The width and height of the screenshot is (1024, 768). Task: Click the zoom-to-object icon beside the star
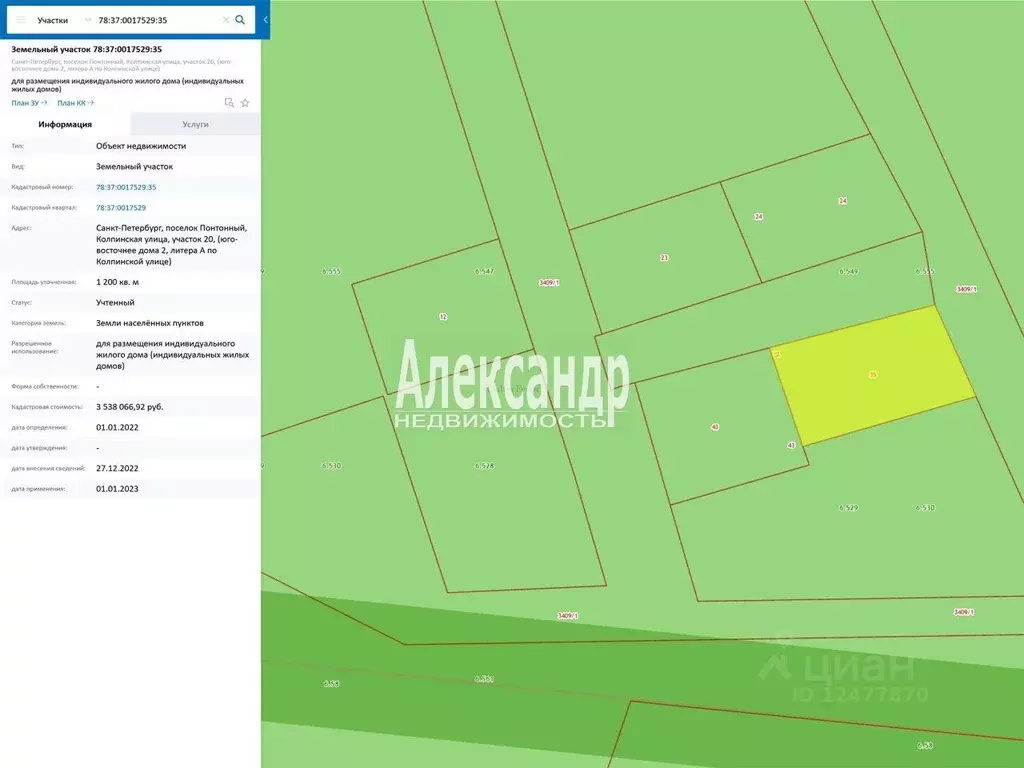coord(229,103)
